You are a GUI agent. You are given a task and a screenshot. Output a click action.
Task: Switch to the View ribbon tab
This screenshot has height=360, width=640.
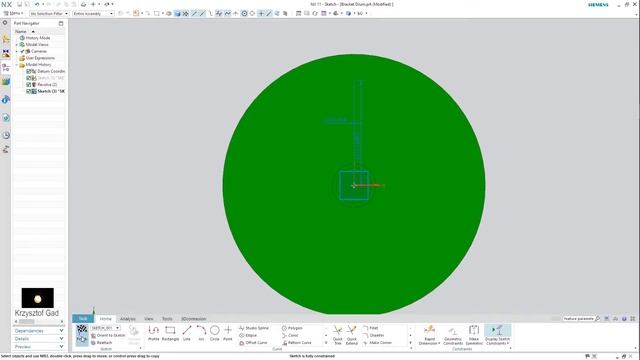pos(149,318)
